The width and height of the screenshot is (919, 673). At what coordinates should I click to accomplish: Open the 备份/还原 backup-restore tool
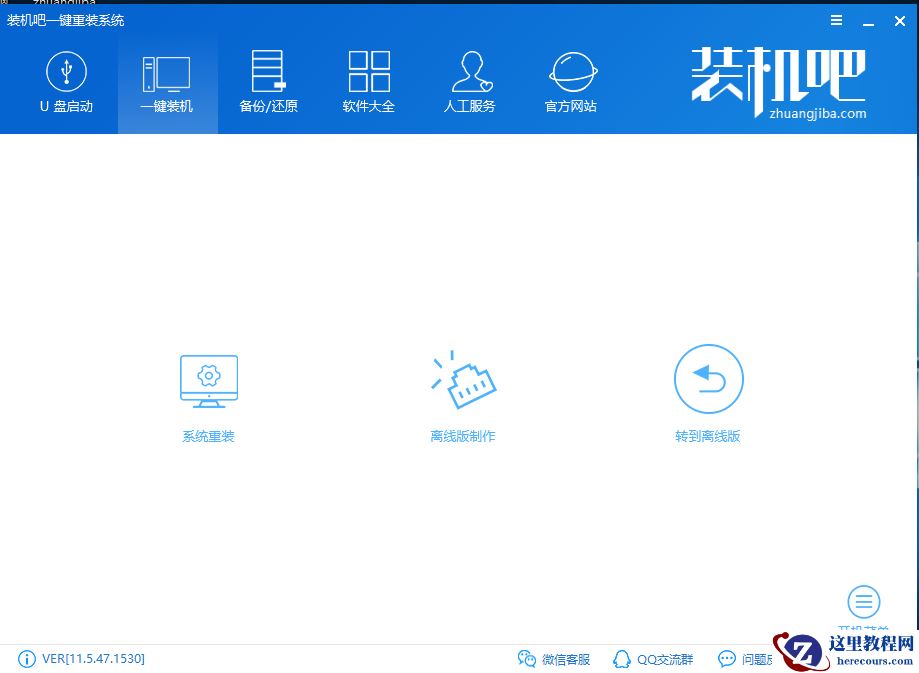(268, 80)
